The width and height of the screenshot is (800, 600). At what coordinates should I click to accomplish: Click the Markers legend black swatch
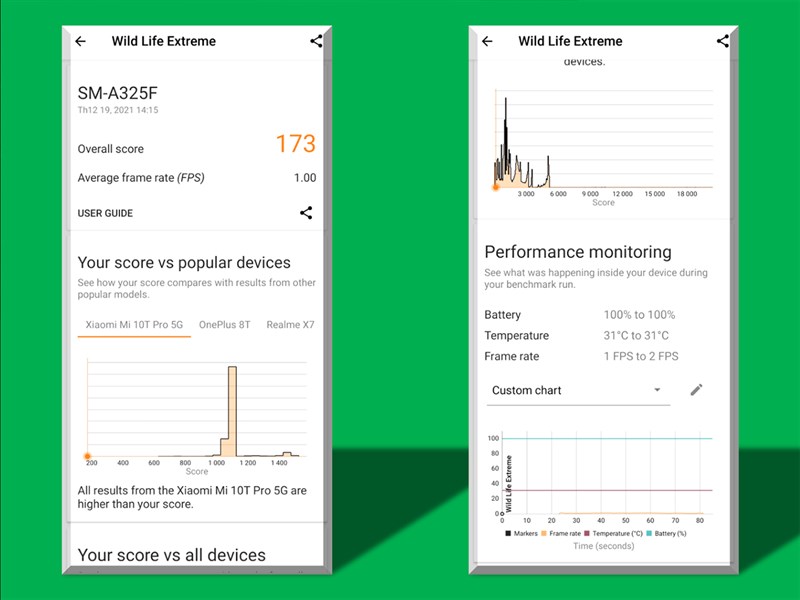tap(508, 534)
